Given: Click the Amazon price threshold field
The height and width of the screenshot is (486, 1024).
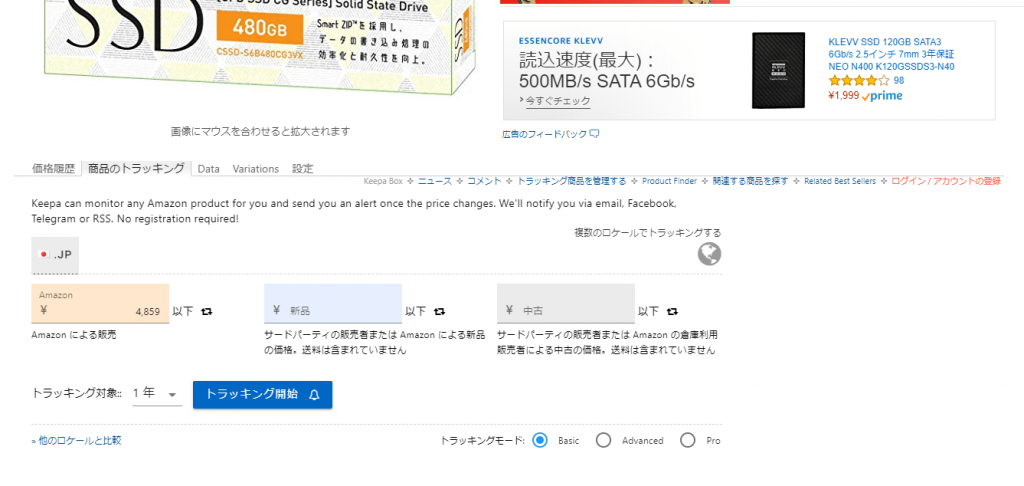Looking at the screenshot, I should tap(100, 303).
